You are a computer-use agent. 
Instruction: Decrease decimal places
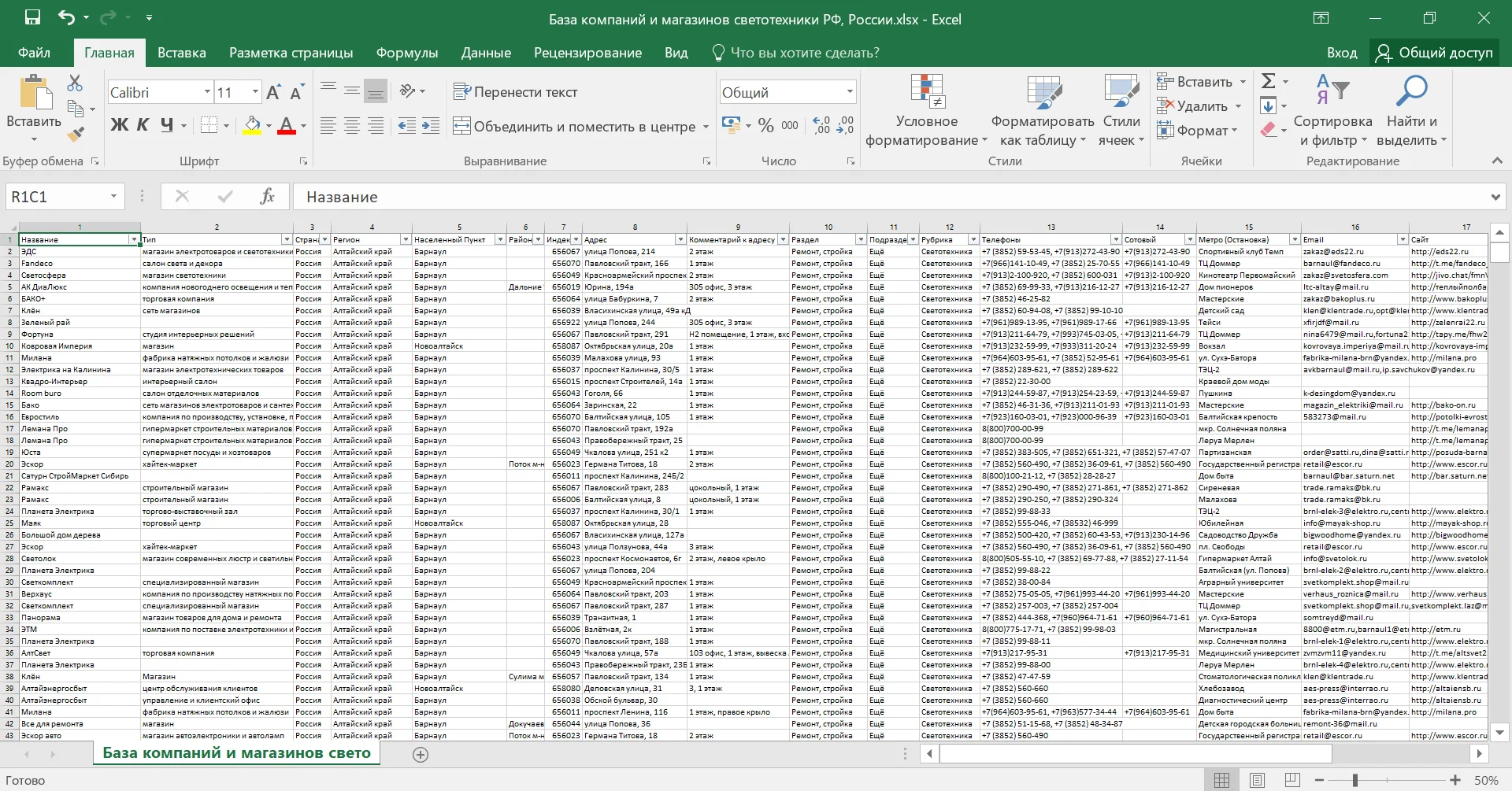pyautogui.click(x=845, y=125)
